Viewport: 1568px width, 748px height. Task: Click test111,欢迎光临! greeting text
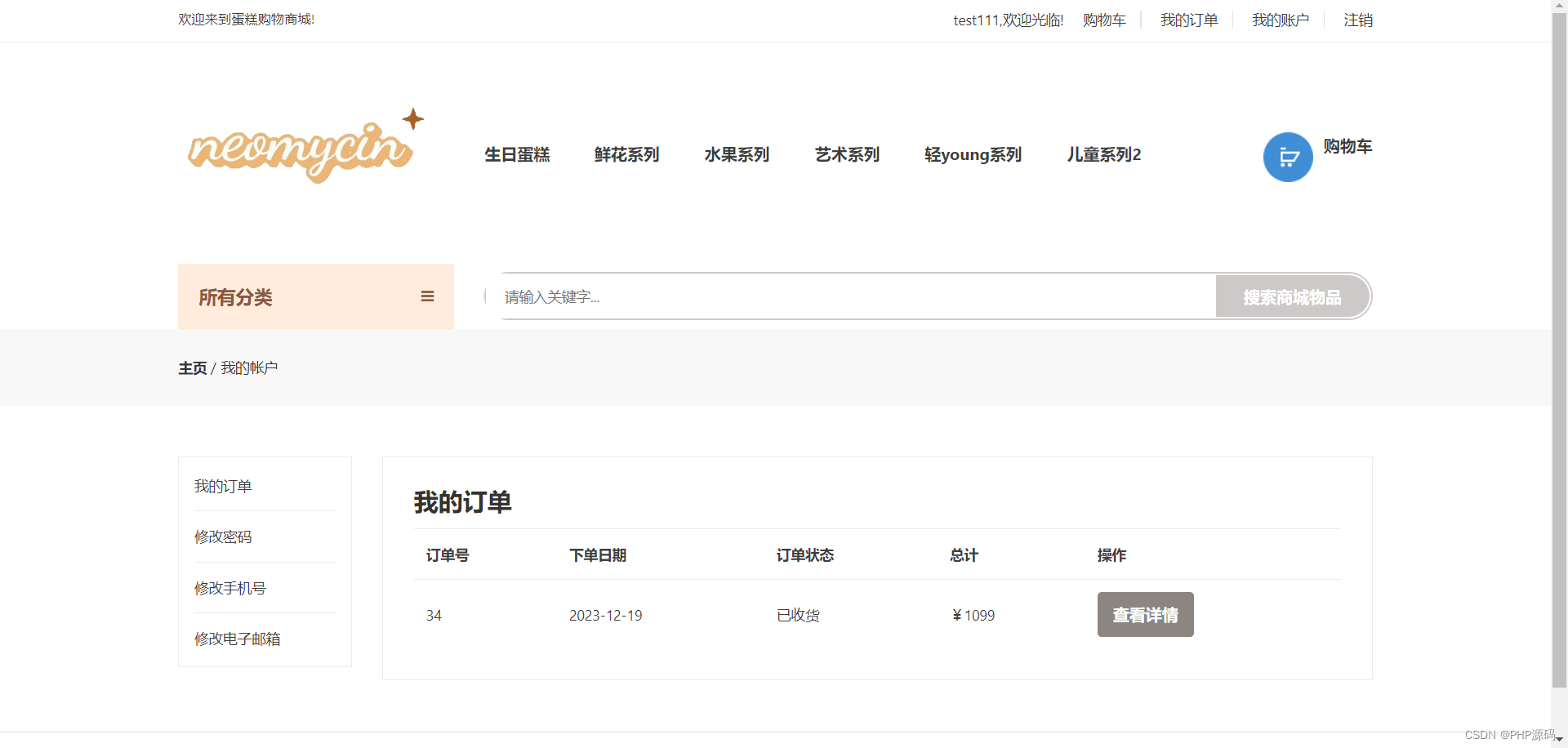click(1009, 20)
